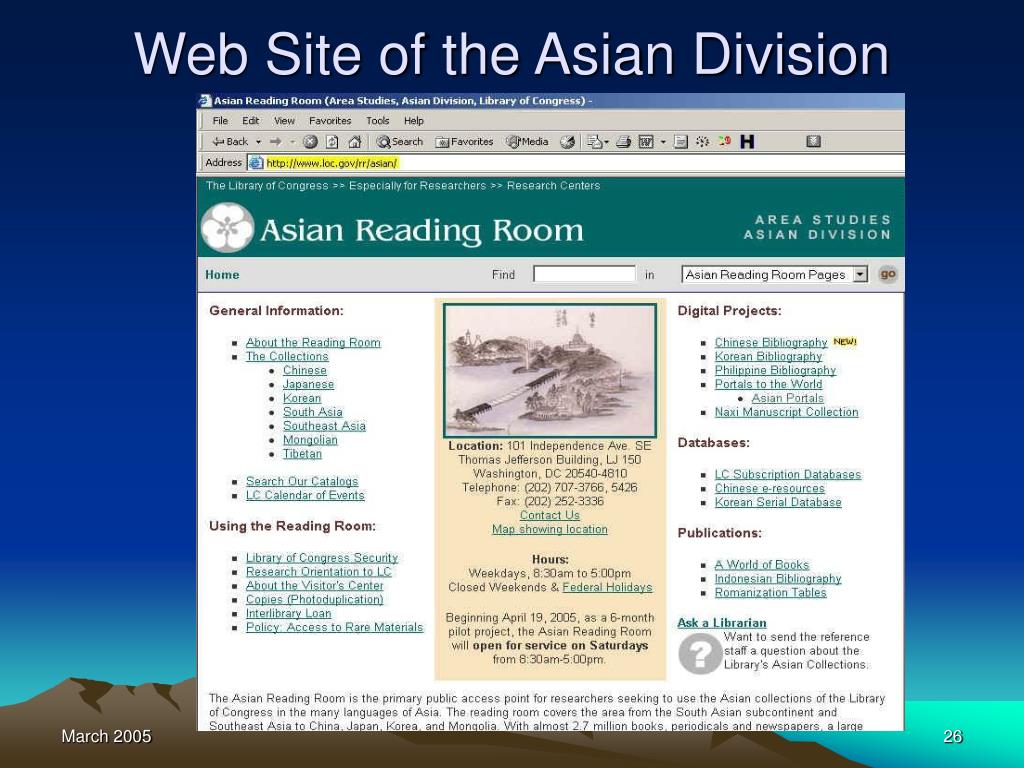The width and height of the screenshot is (1024, 768).
Task: Click The Library of Congress breadcrumb
Action: [267, 185]
